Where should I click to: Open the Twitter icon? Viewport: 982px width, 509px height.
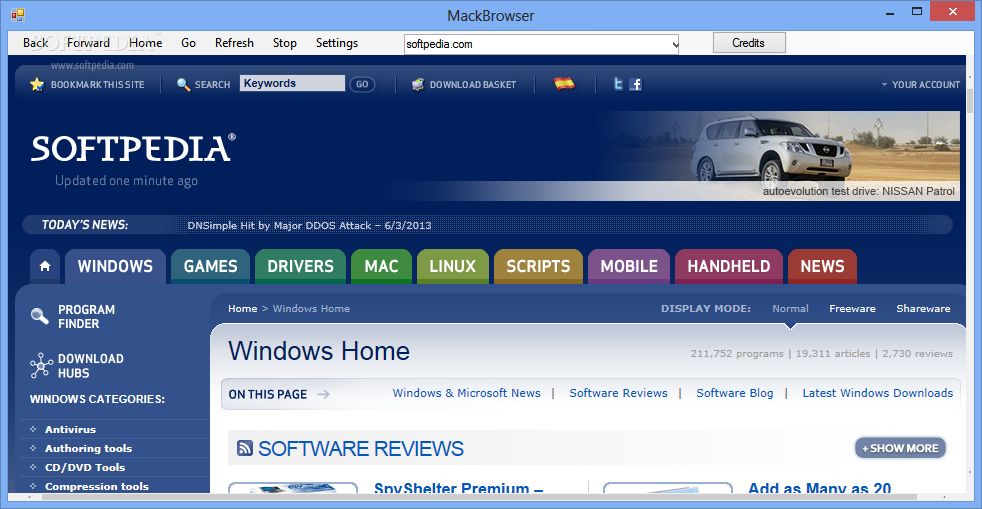[618, 84]
